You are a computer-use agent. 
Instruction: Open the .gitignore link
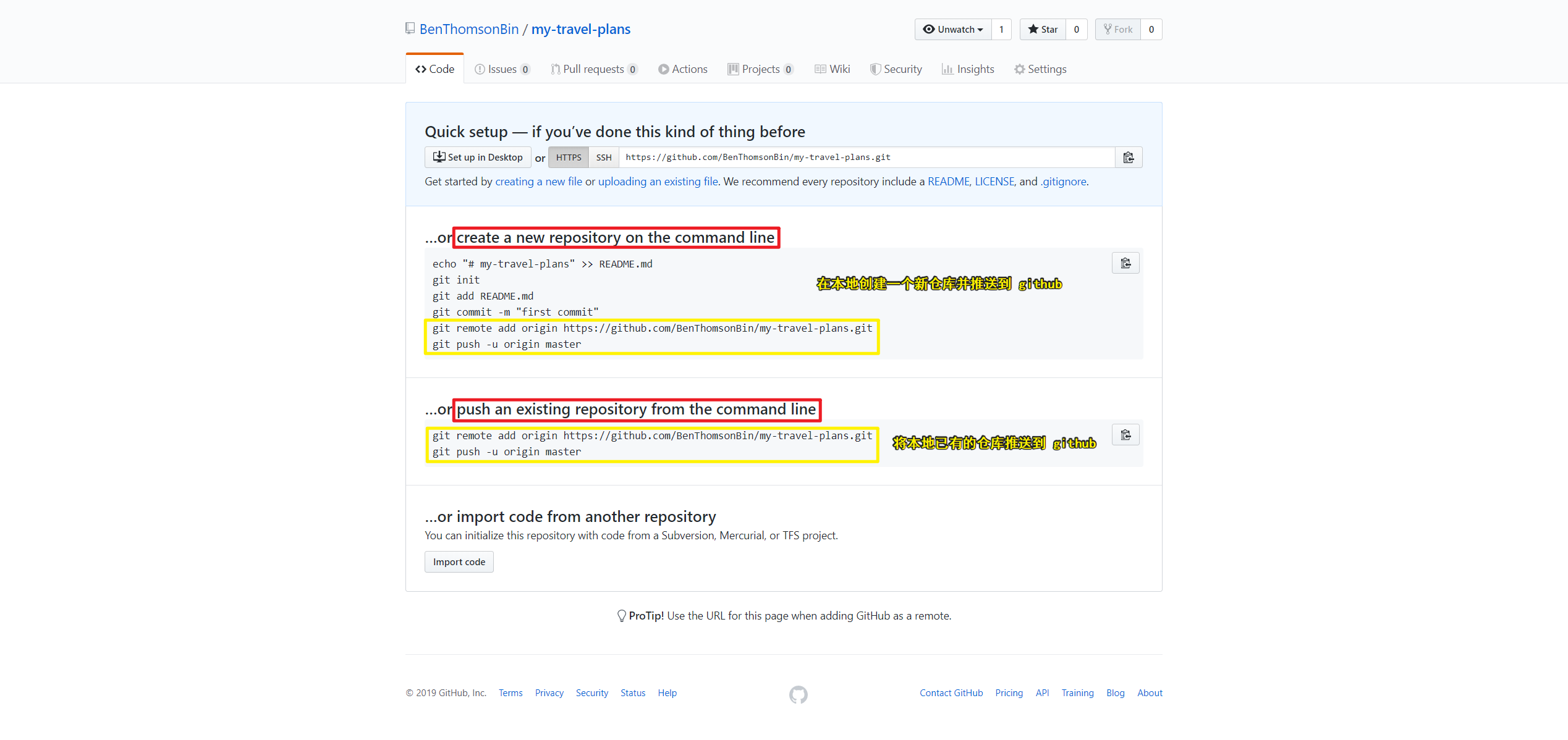[1063, 182]
